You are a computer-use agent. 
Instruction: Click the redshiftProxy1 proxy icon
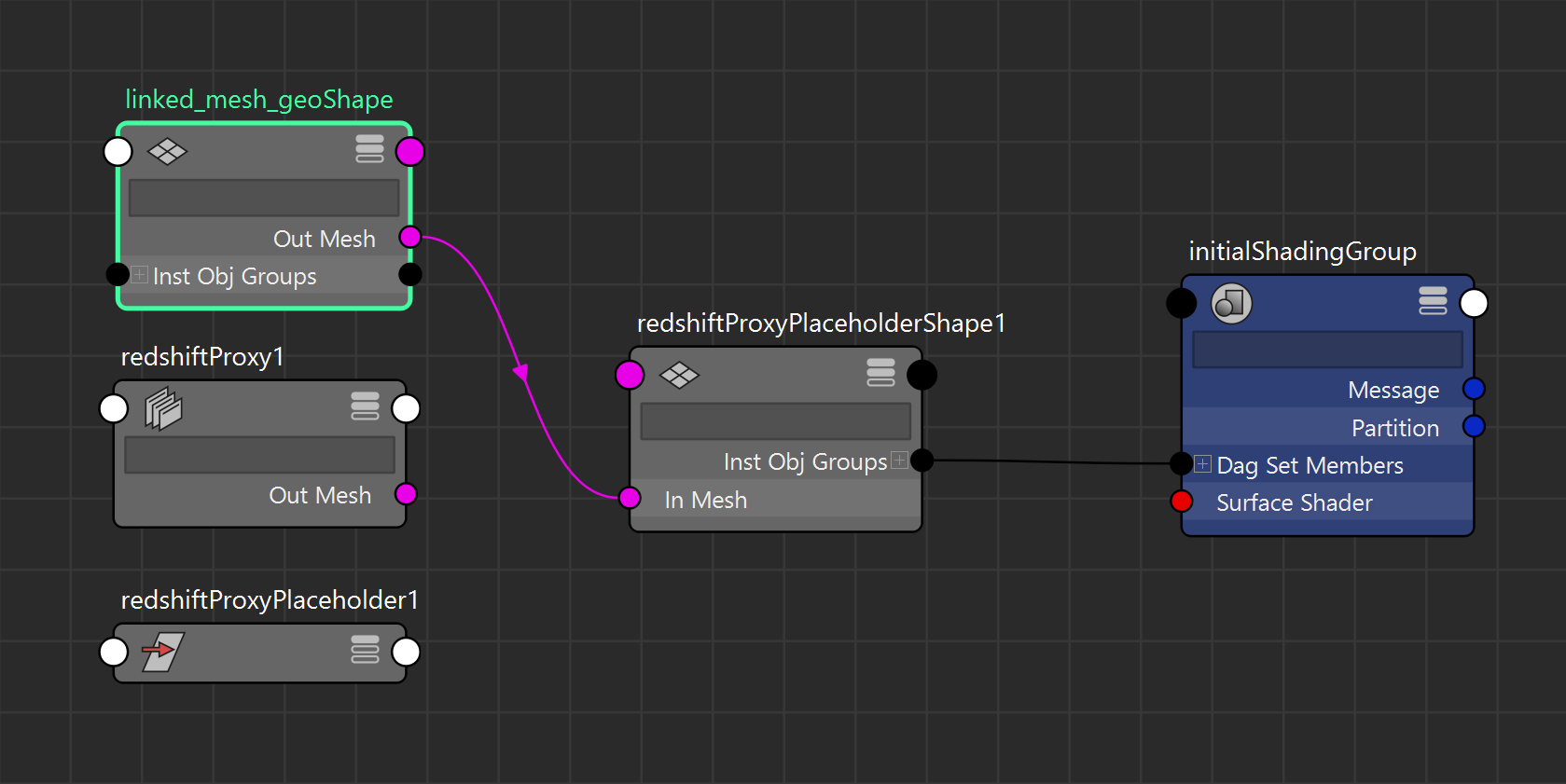tap(163, 408)
